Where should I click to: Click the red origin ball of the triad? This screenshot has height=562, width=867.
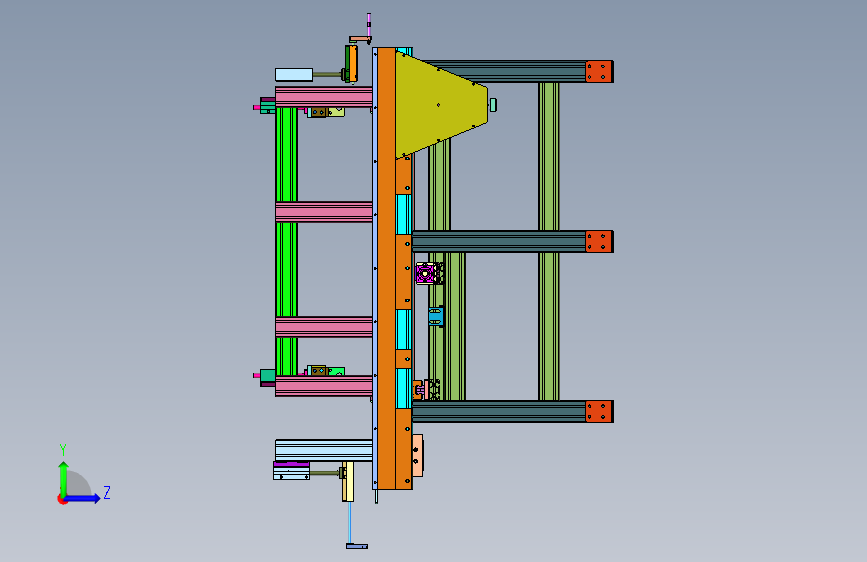pos(62,499)
